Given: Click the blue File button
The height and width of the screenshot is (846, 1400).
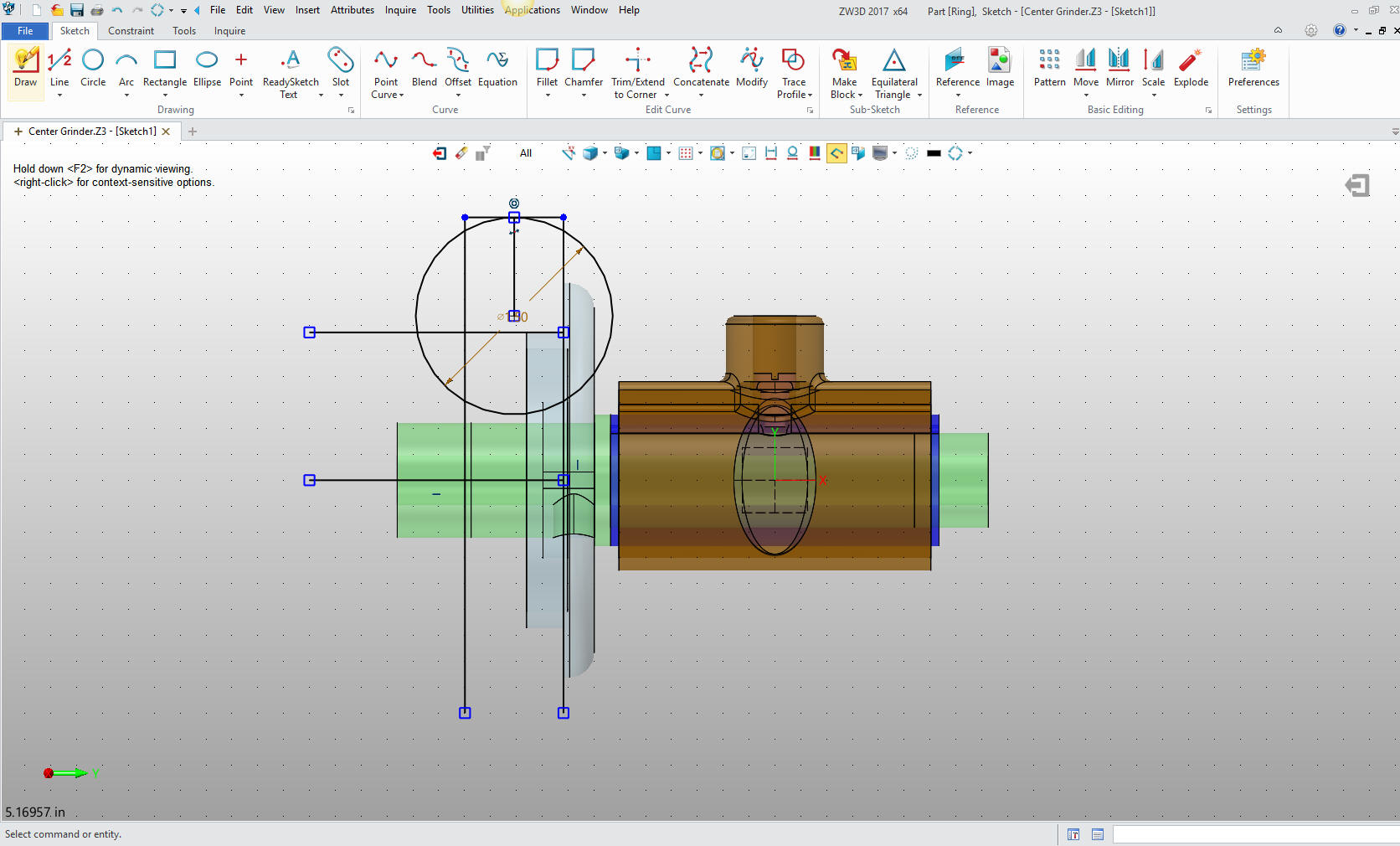Looking at the screenshot, I should tap(25, 31).
